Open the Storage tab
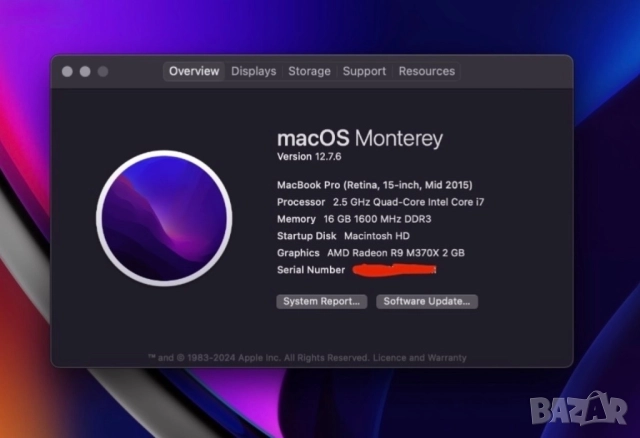Viewport: 640px width, 438px height. coord(309,71)
